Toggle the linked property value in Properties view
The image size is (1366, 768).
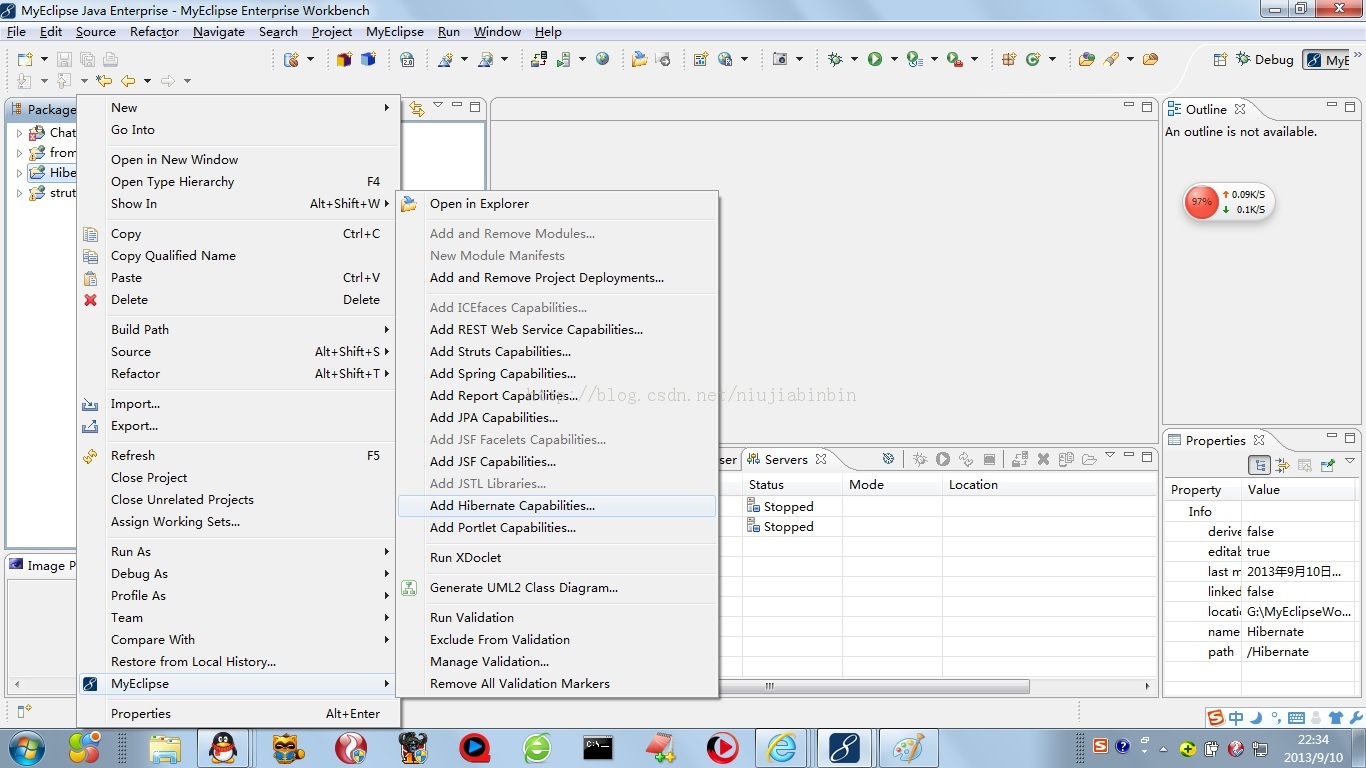click(1272, 591)
